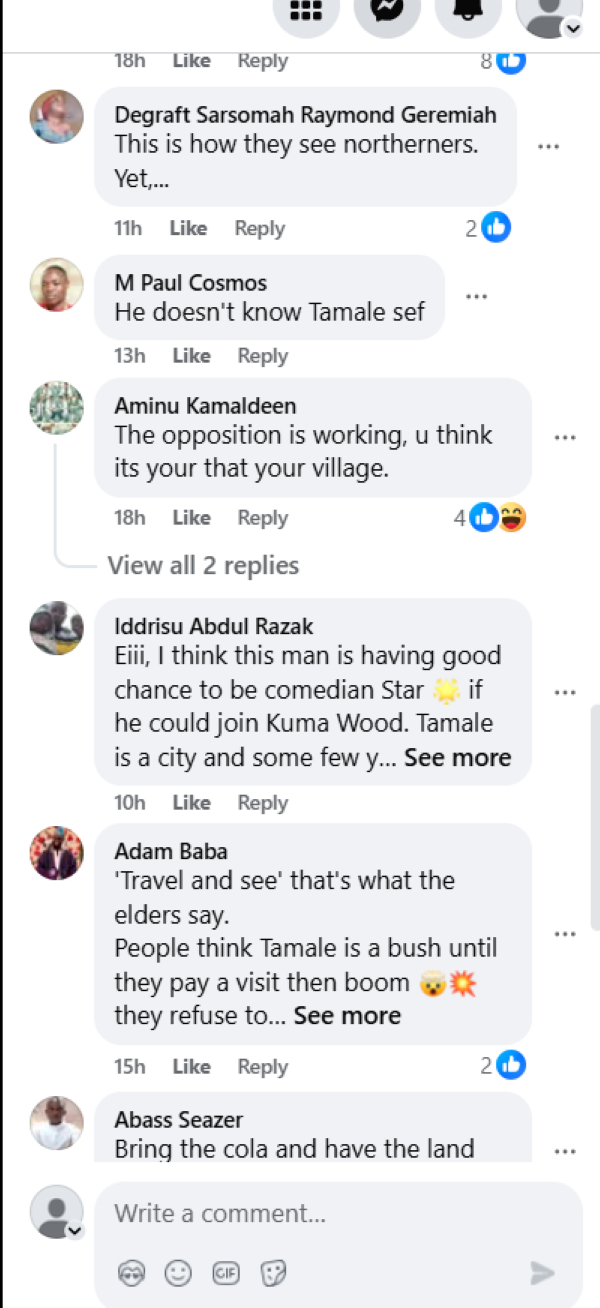Attach a GIF to the comment
600x1308 pixels.
226,1273
